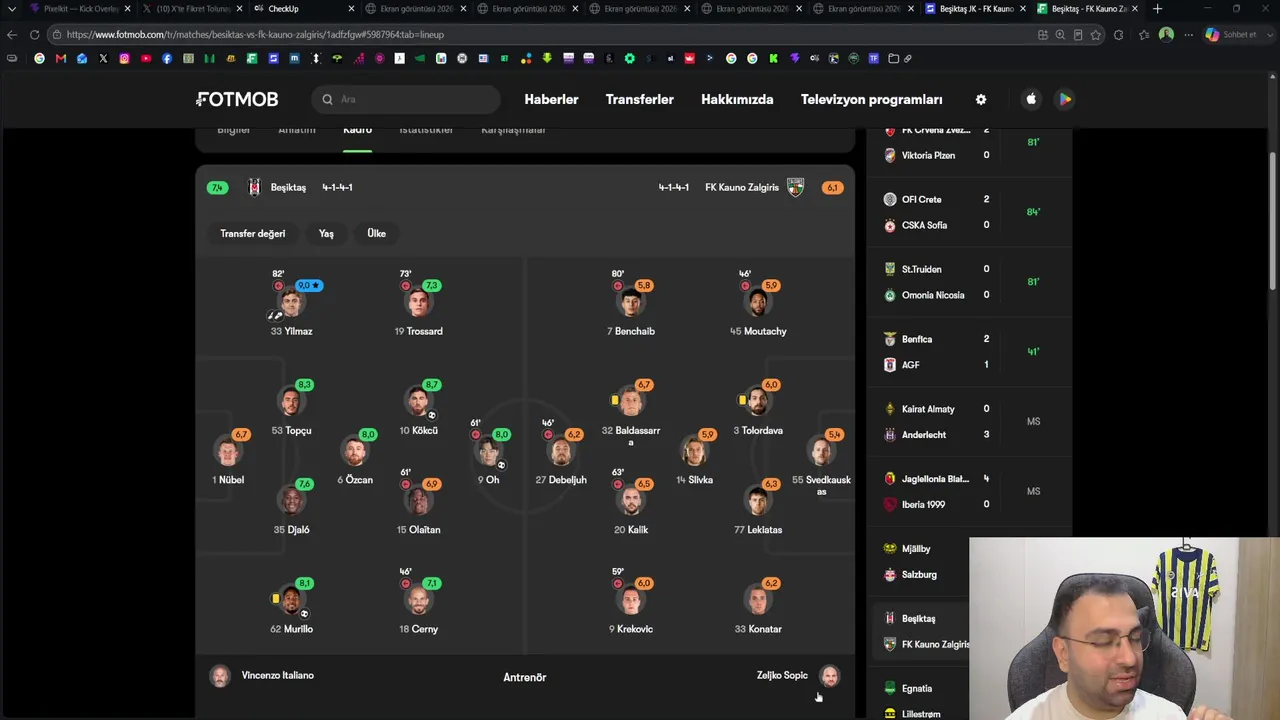
Task: Open Trossard player photo
Action: pyautogui.click(x=418, y=303)
